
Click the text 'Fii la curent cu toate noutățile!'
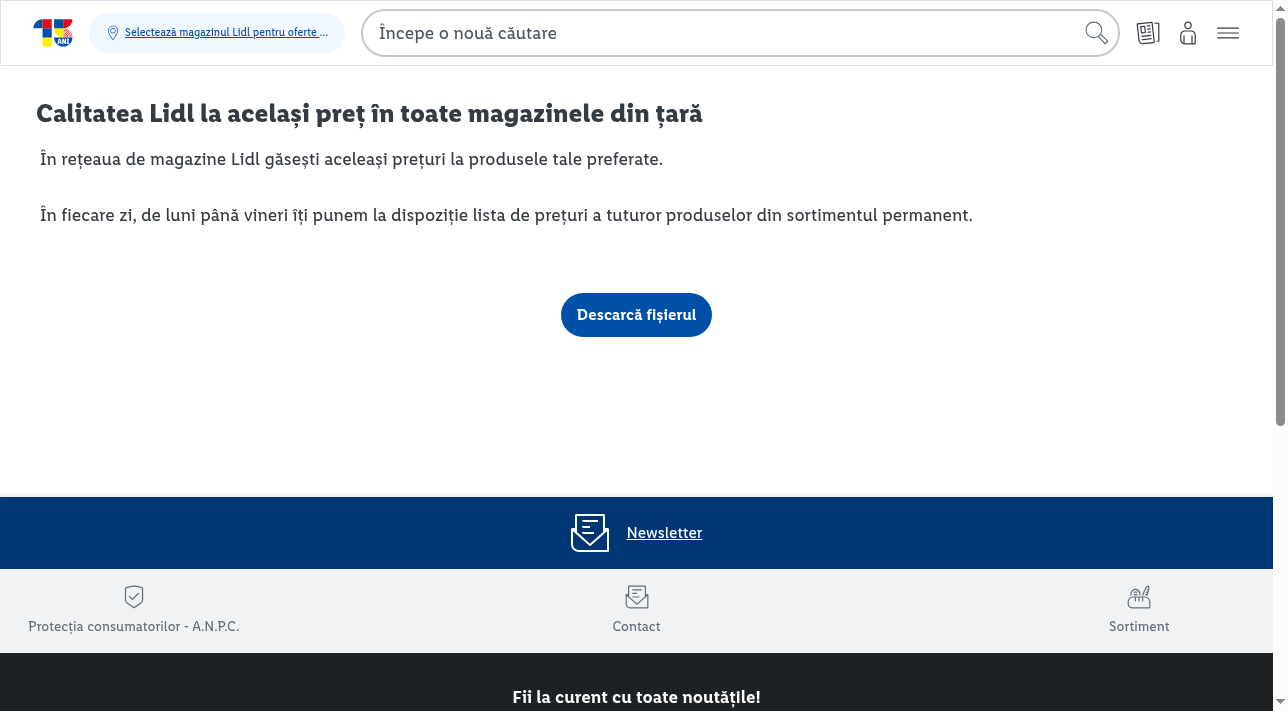coord(636,697)
